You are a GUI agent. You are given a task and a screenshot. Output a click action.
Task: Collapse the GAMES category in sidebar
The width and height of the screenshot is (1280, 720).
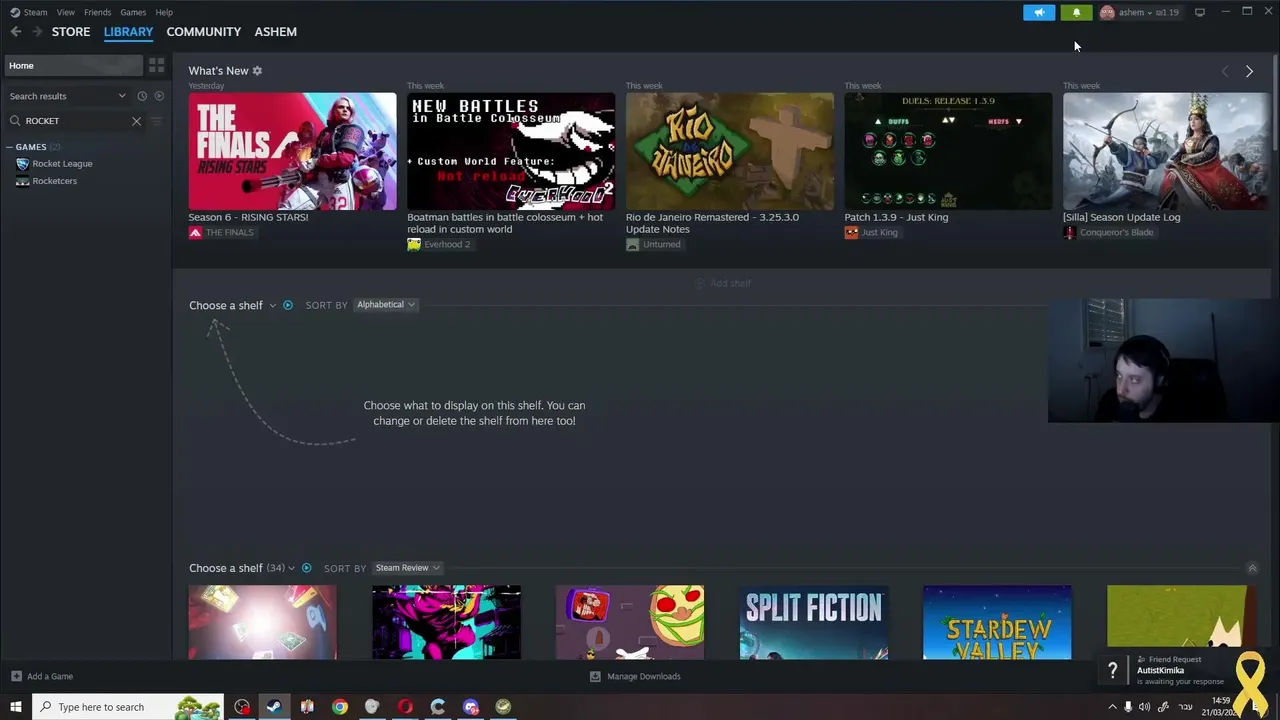click(9, 147)
